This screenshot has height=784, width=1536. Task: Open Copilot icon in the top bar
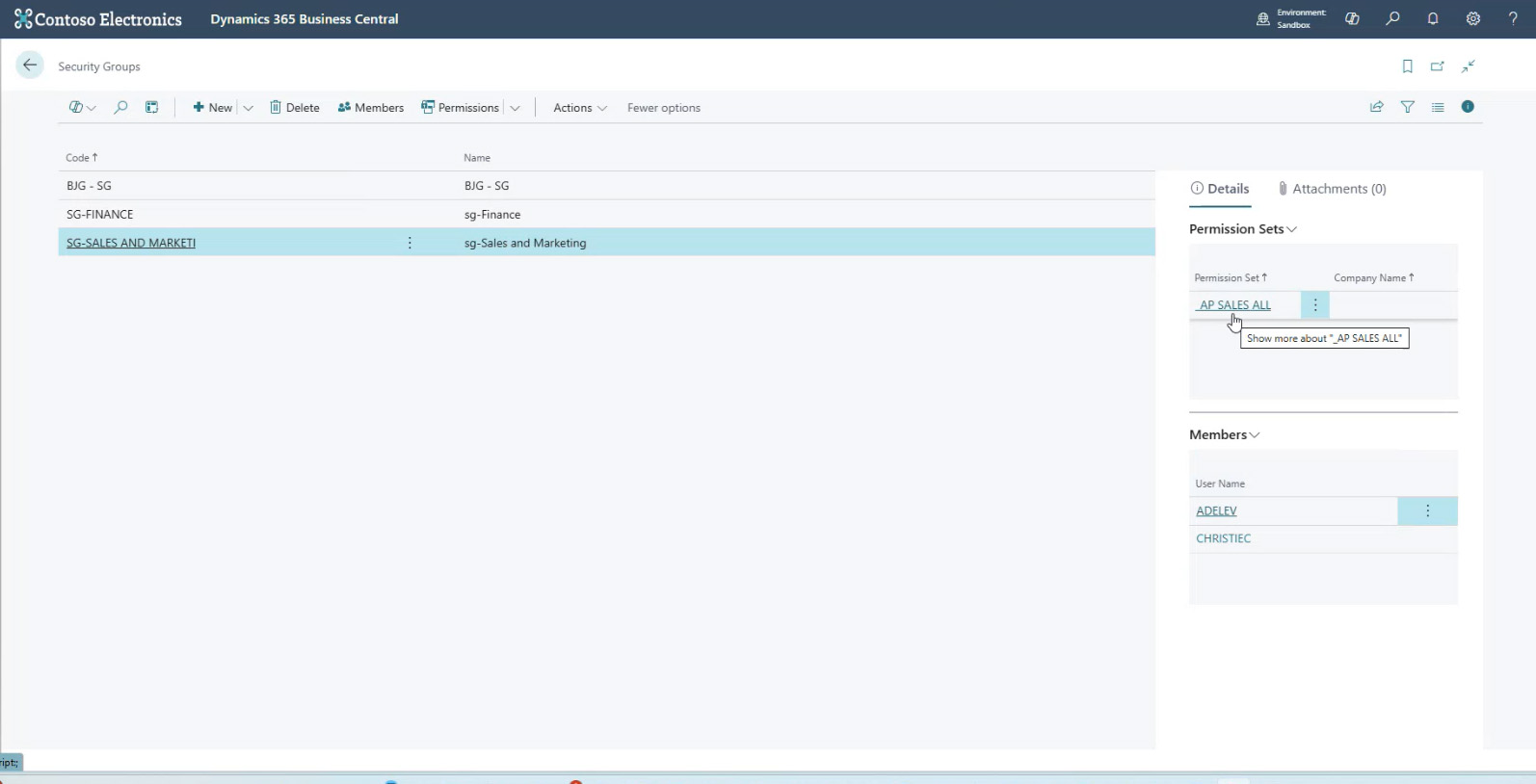1352,18
